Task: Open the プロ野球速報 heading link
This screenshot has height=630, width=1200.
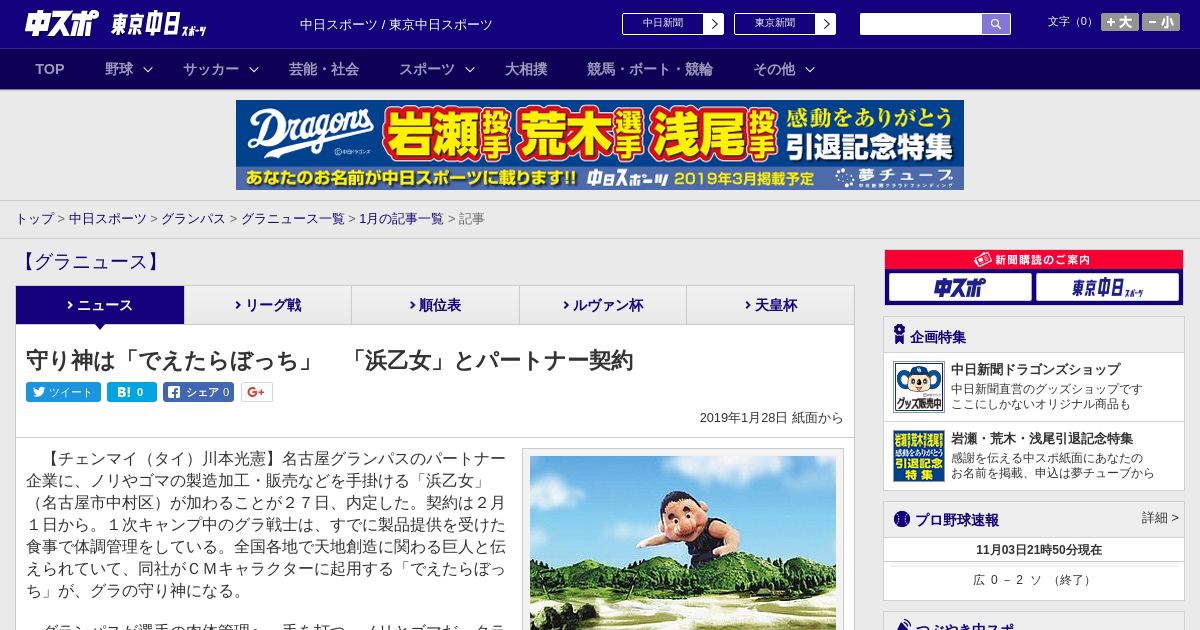Action: pyautogui.click(x=956, y=520)
